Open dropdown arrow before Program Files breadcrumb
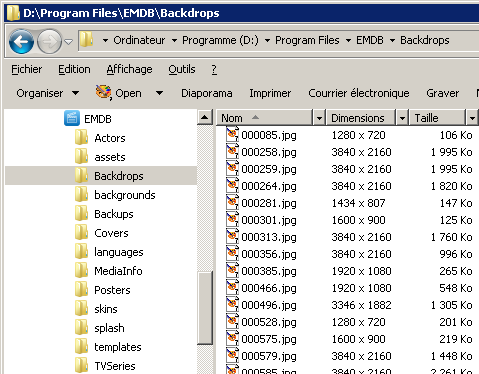The width and height of the screenshot is (479, 374). pyautogui.click(x=267, y=41)
